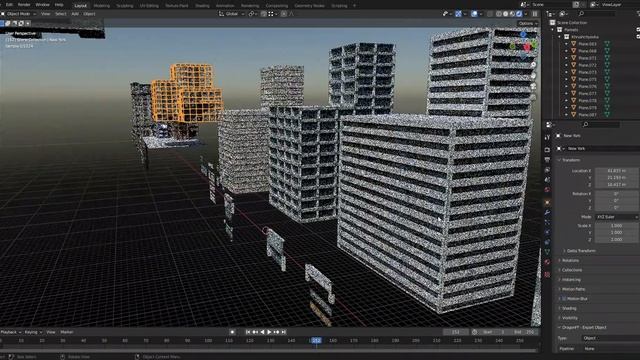The image size is (640, 360).
Task: Toggle proportional editing in viewport header
Action: click(284, 14)
